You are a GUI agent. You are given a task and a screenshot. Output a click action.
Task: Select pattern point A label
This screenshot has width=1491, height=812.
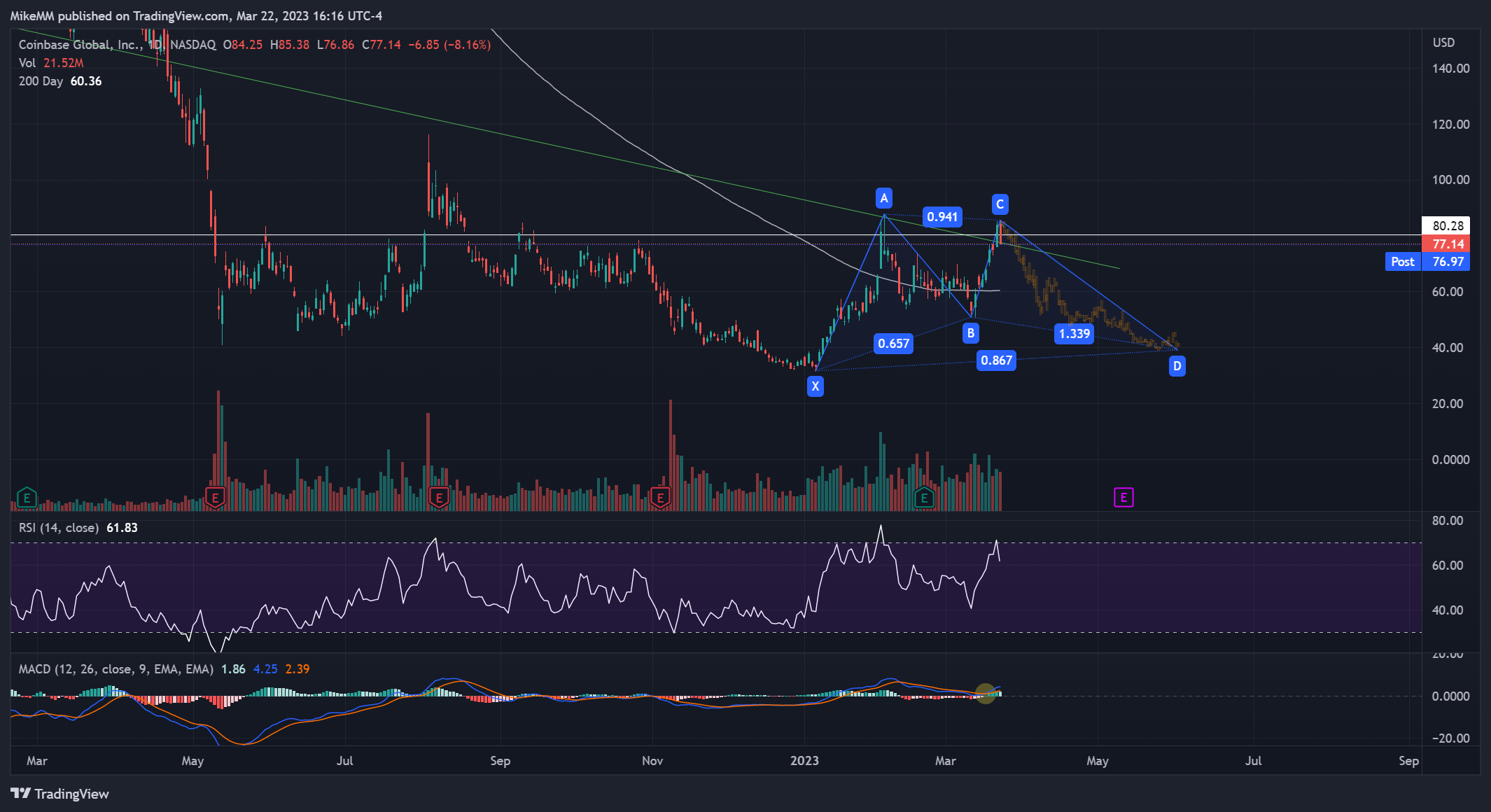tap(884, 198)
